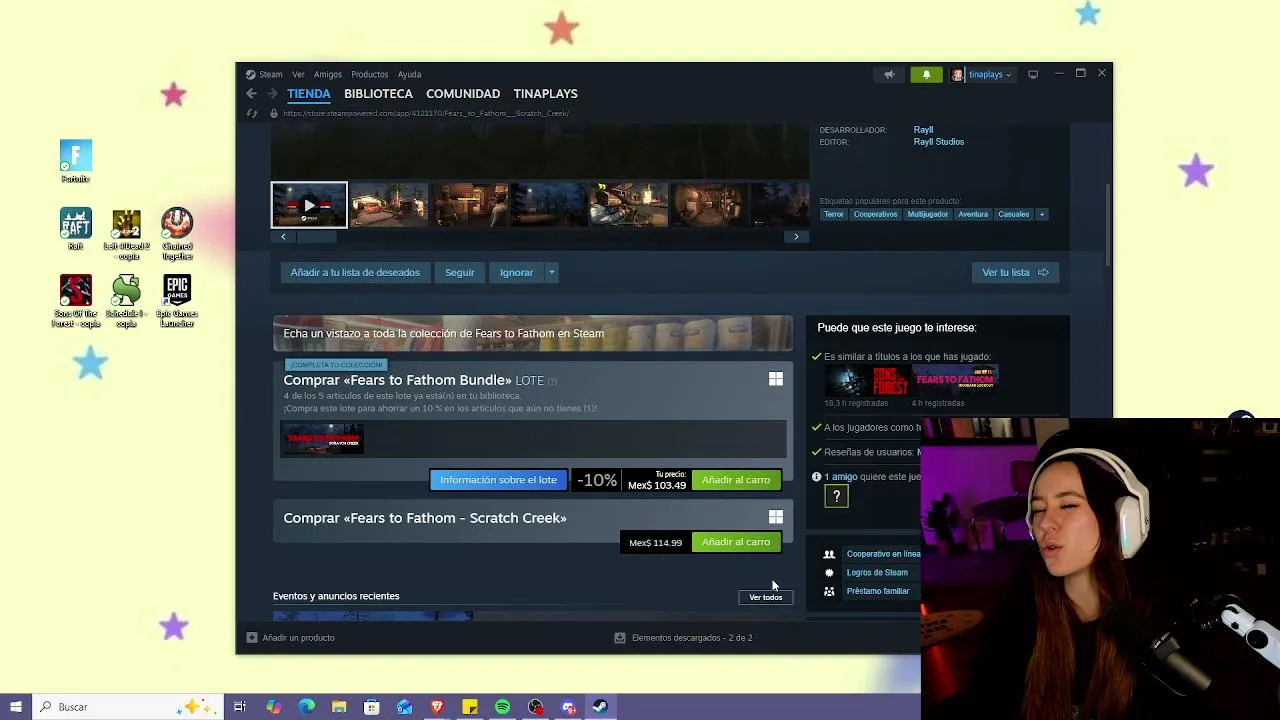This screenshot has height=720, width=1280.
Task: Add Fears to Fathom - Scratch Creek to cart
Action: 736,542
